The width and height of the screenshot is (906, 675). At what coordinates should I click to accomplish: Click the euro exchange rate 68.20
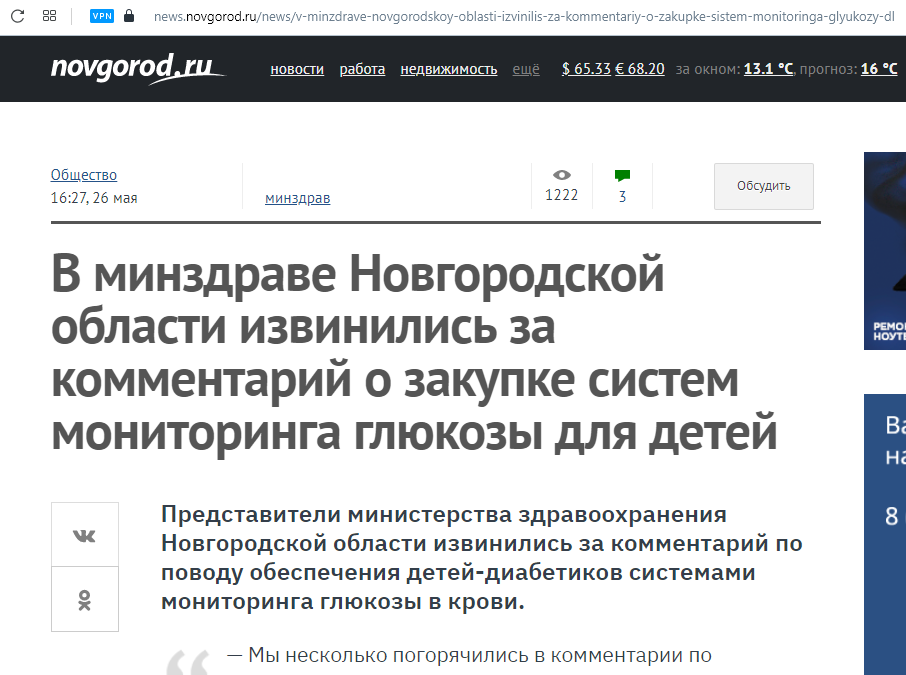640,69
